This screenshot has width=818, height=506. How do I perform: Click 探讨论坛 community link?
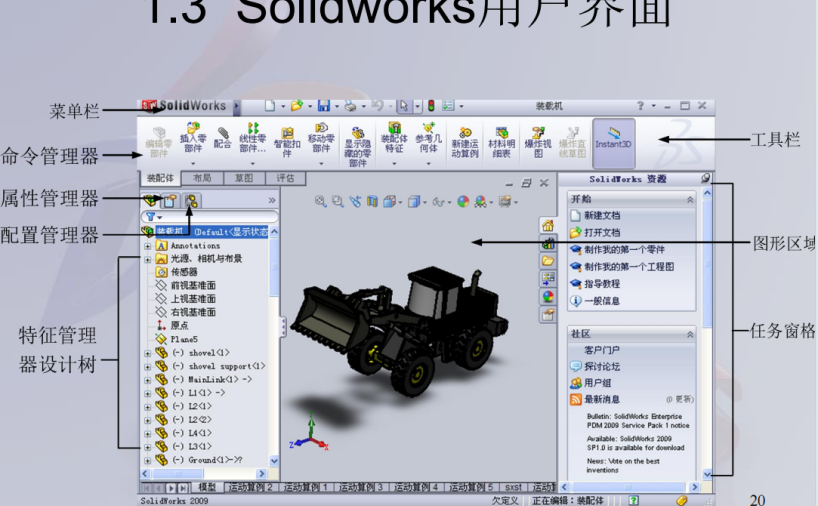click(x=602, y=366)
